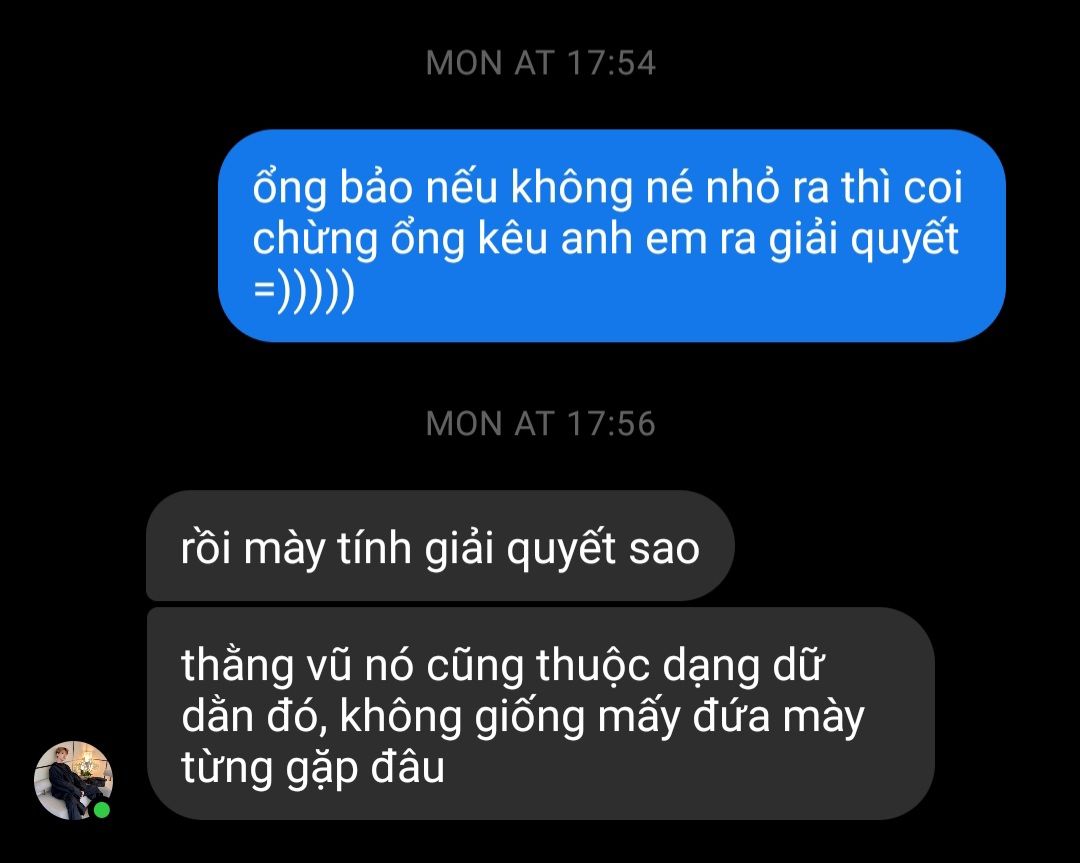Tap the "rồi mày tính giải quyết sao" message
The height and width of the screenshot is (863, 1080).
(x=440, y=546)
